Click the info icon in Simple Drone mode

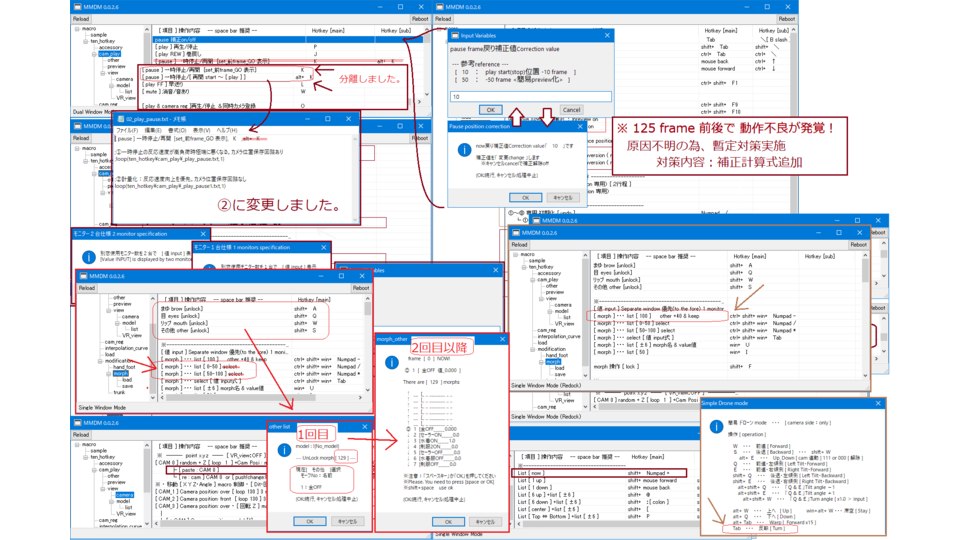coord(716,427)
